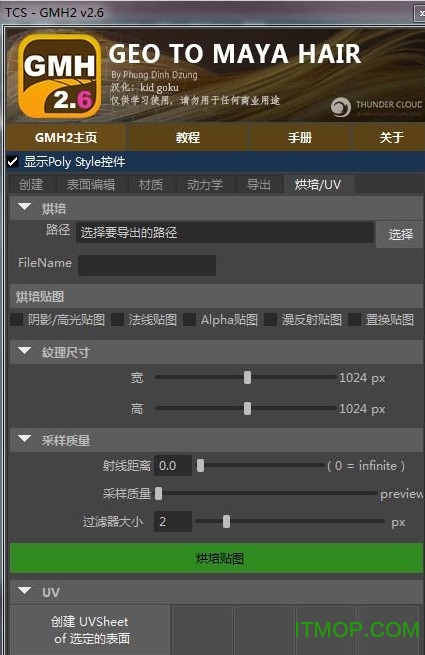Uncheck 显示Poly Style控件 checkbox
This screenshot has height=655, width=425.
click(x=13, y=162)
